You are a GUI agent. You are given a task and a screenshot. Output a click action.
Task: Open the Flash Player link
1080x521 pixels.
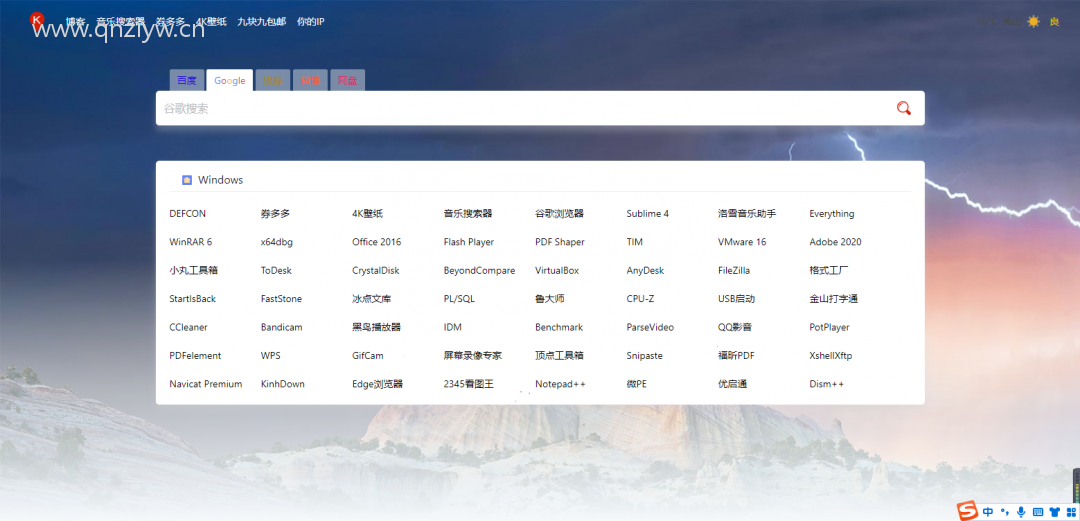pyautogui.click(x=468, y=242)
